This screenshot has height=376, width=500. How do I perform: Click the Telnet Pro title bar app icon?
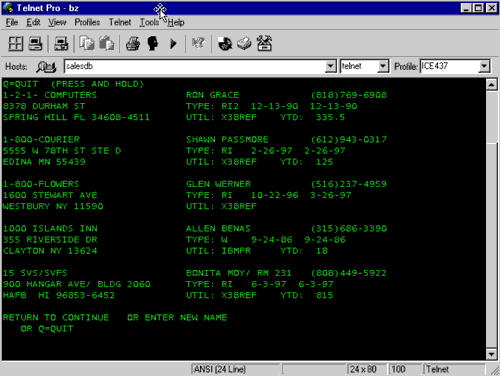[x=8, y=8]
